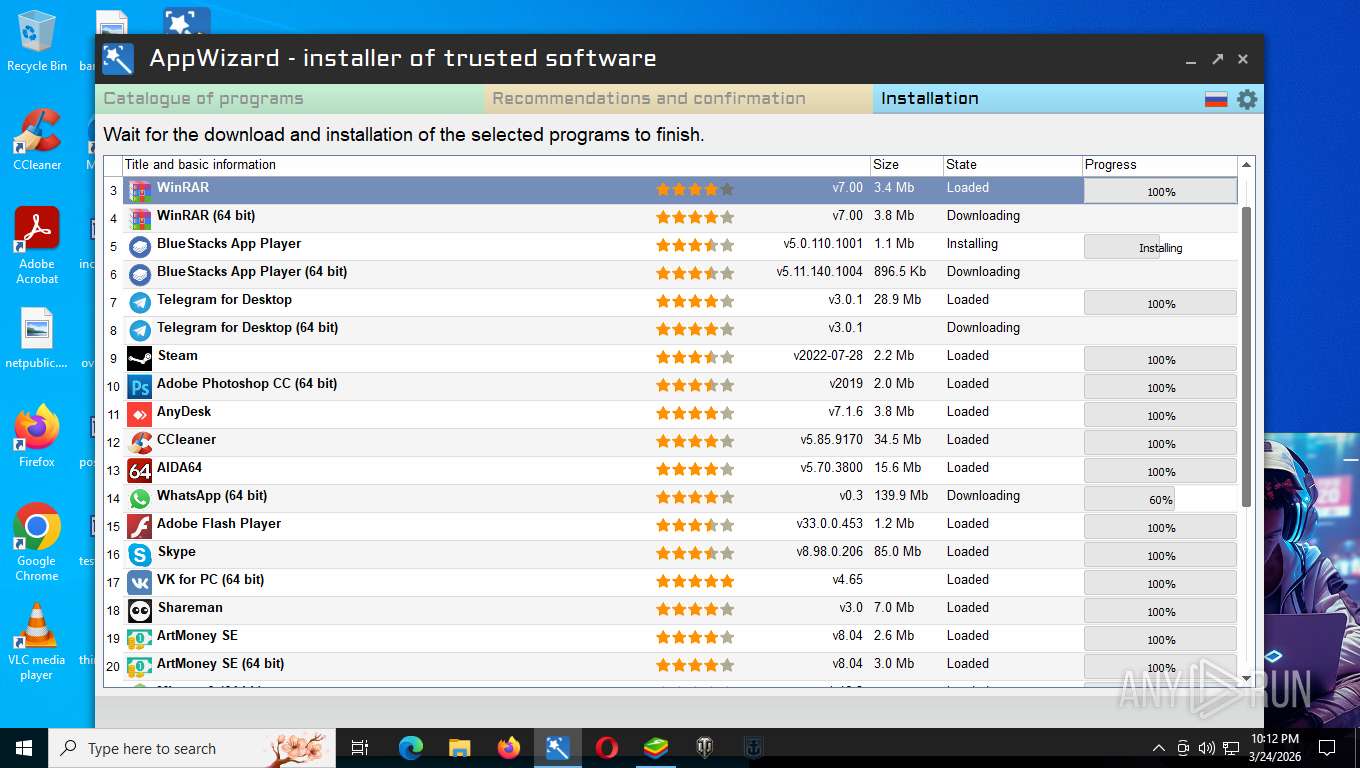1360x768 pixels.
Task: Click the ArtMoney SE (64 bit) icon
Action: click(140, 666)
